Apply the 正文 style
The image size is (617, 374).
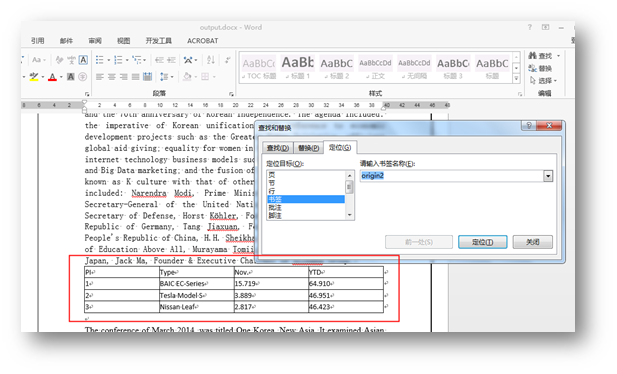(x=375, y=68)
